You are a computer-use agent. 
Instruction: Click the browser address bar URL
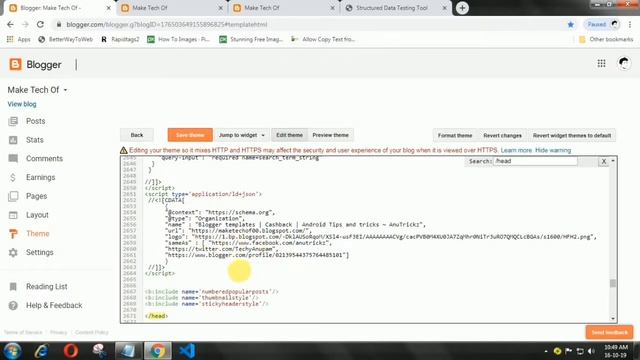click(x=167, y=24)
